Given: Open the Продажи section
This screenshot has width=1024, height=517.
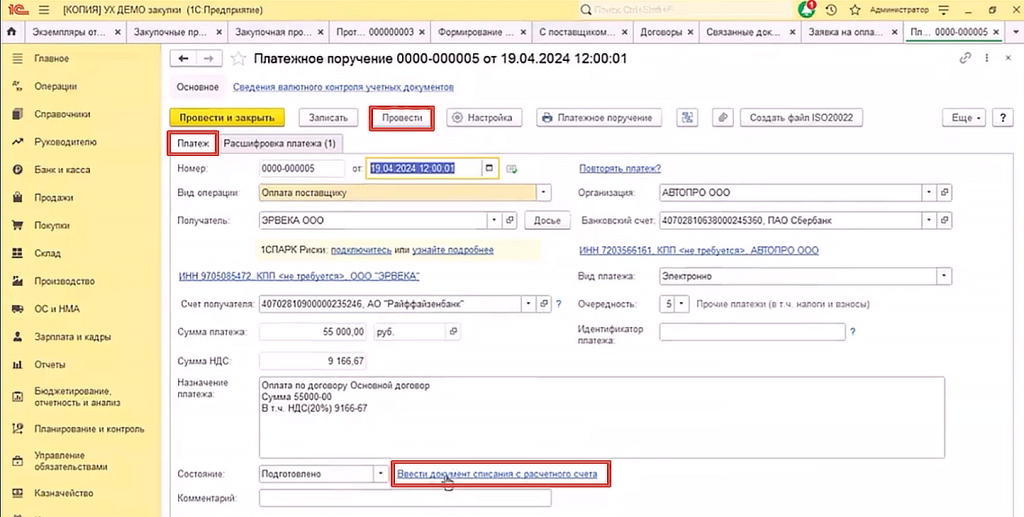Looking at the screenshot, I should (x=54, y=198).
